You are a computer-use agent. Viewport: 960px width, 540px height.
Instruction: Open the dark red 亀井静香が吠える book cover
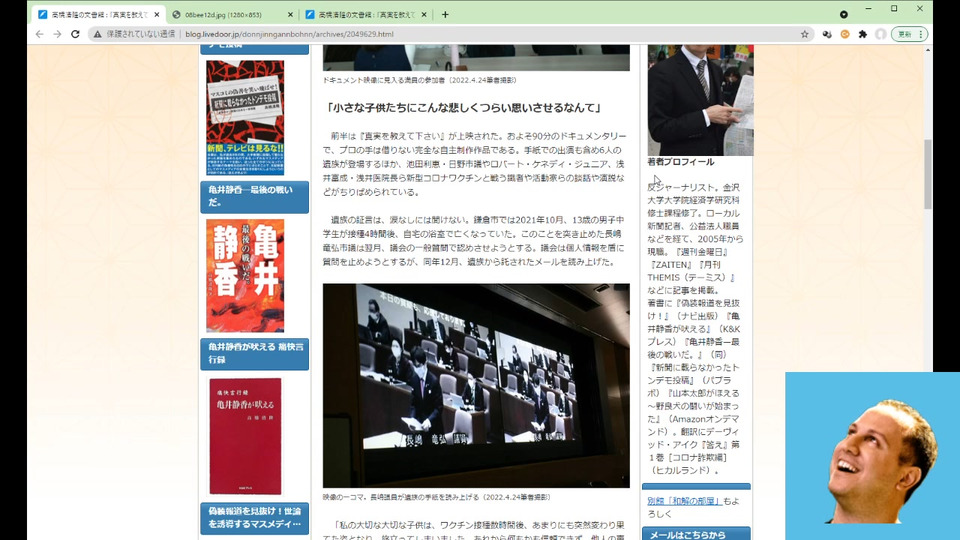(246, 436)
